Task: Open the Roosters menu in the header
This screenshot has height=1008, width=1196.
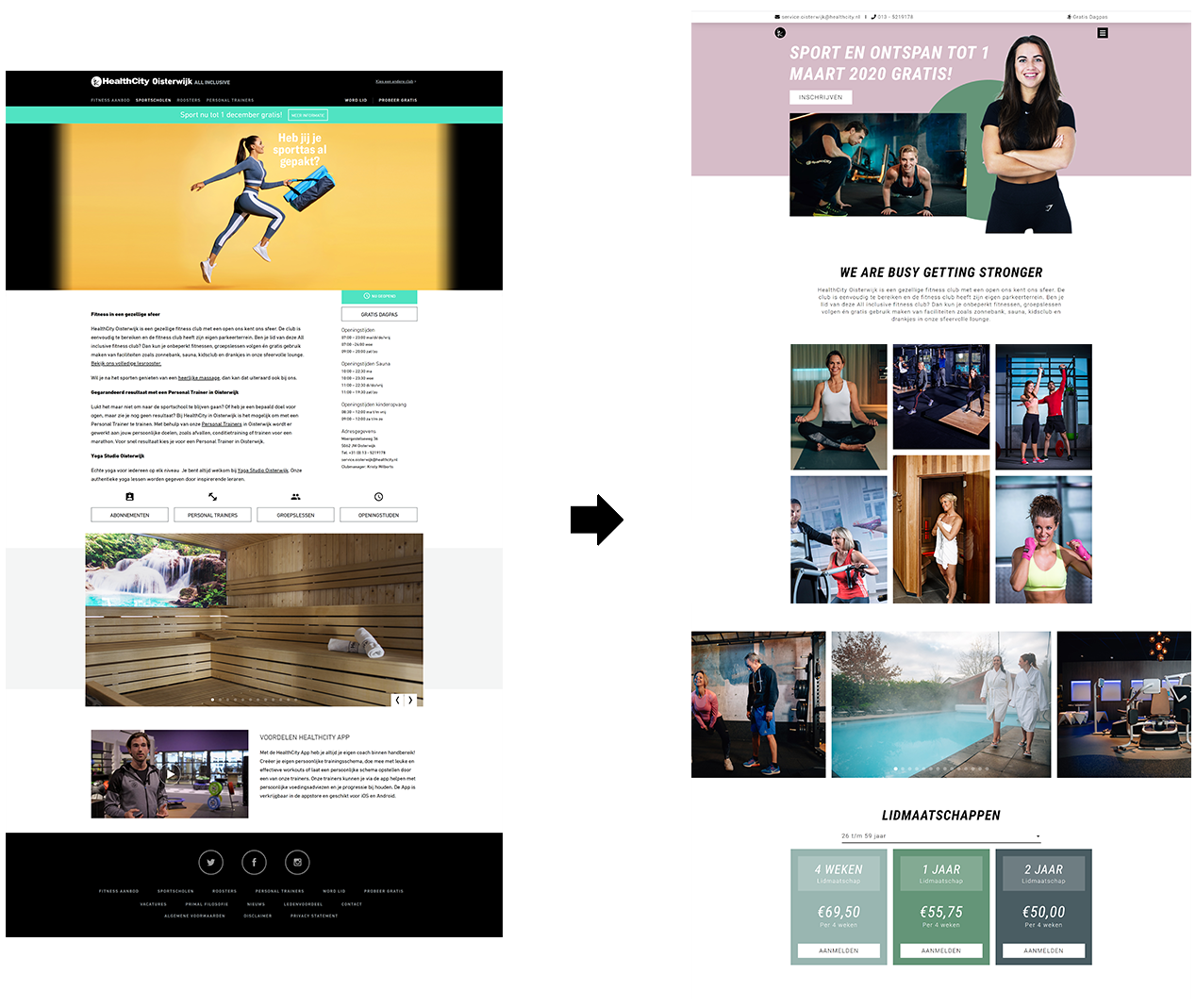Action: [189, 100]
